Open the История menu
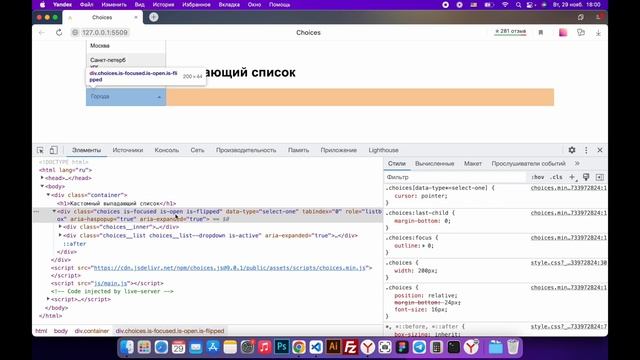This screenshot has width=640, height=360. point(163,5)
